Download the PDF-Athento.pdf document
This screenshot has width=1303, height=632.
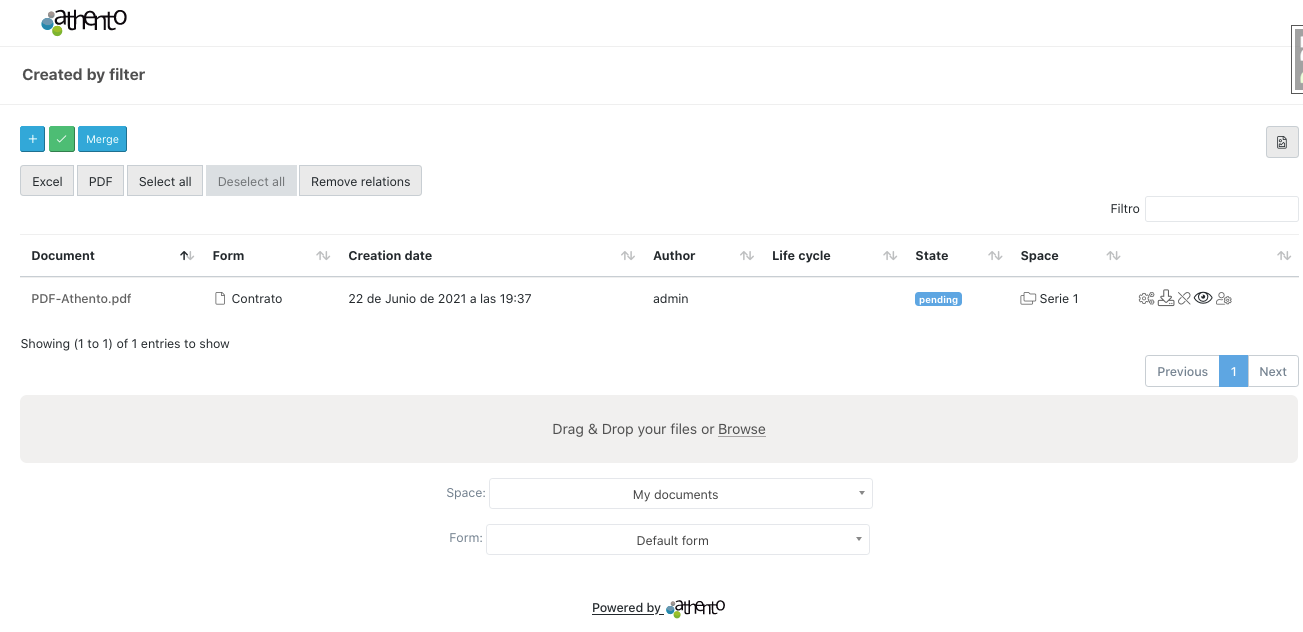[x=1165, y=298]
